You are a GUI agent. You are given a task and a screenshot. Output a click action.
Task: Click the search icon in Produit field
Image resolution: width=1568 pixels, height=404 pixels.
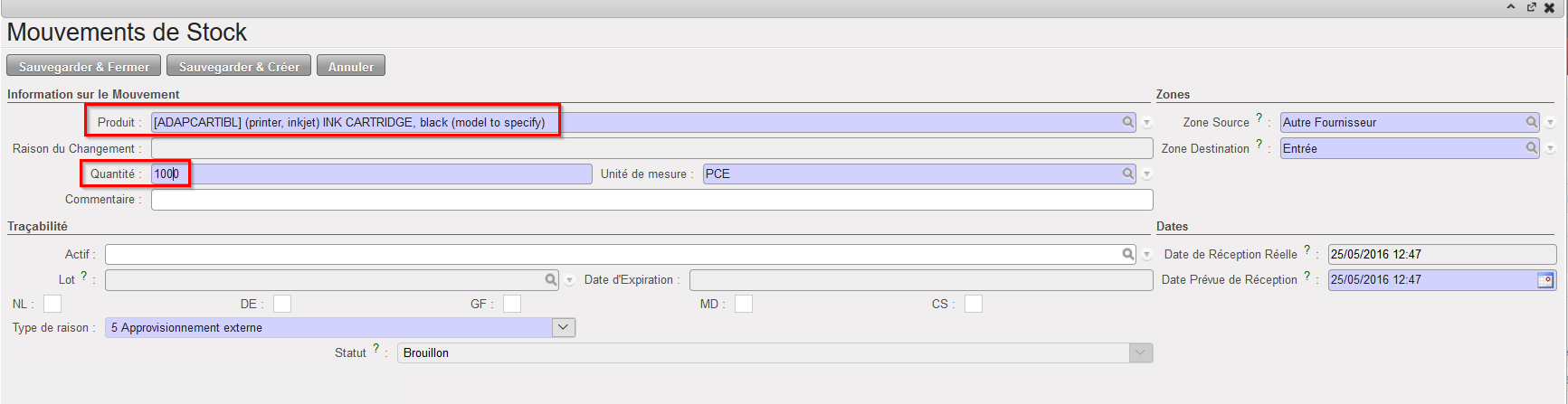click(1127, 122)
